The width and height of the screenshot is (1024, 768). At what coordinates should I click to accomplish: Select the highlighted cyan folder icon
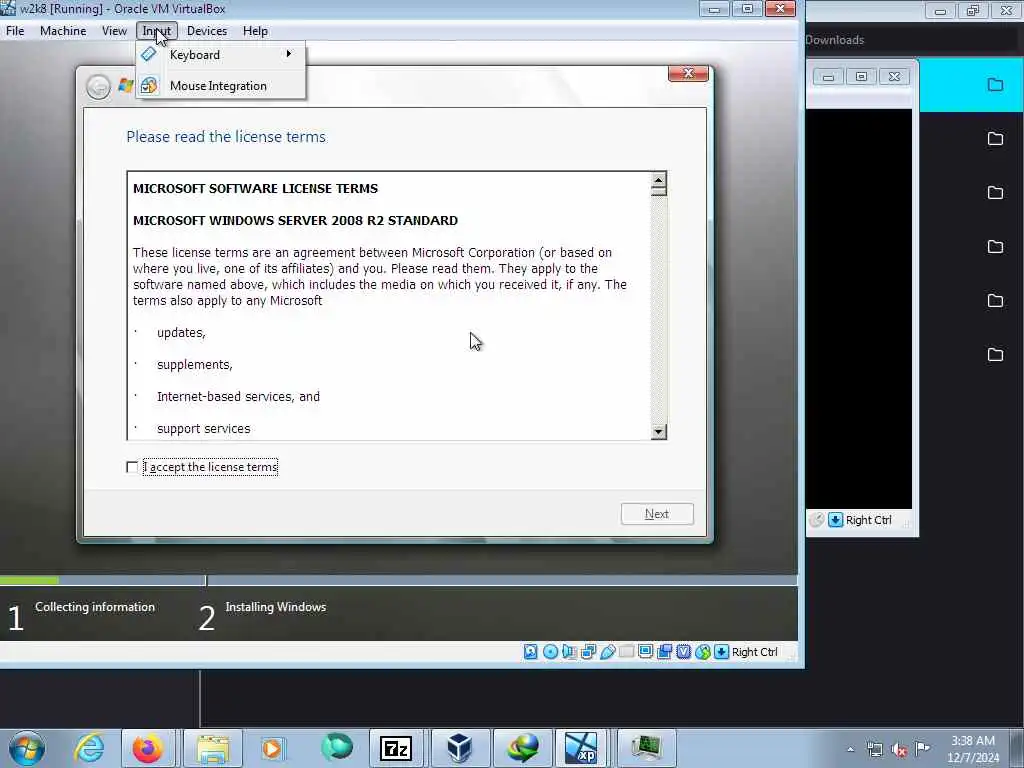point(995,84)
